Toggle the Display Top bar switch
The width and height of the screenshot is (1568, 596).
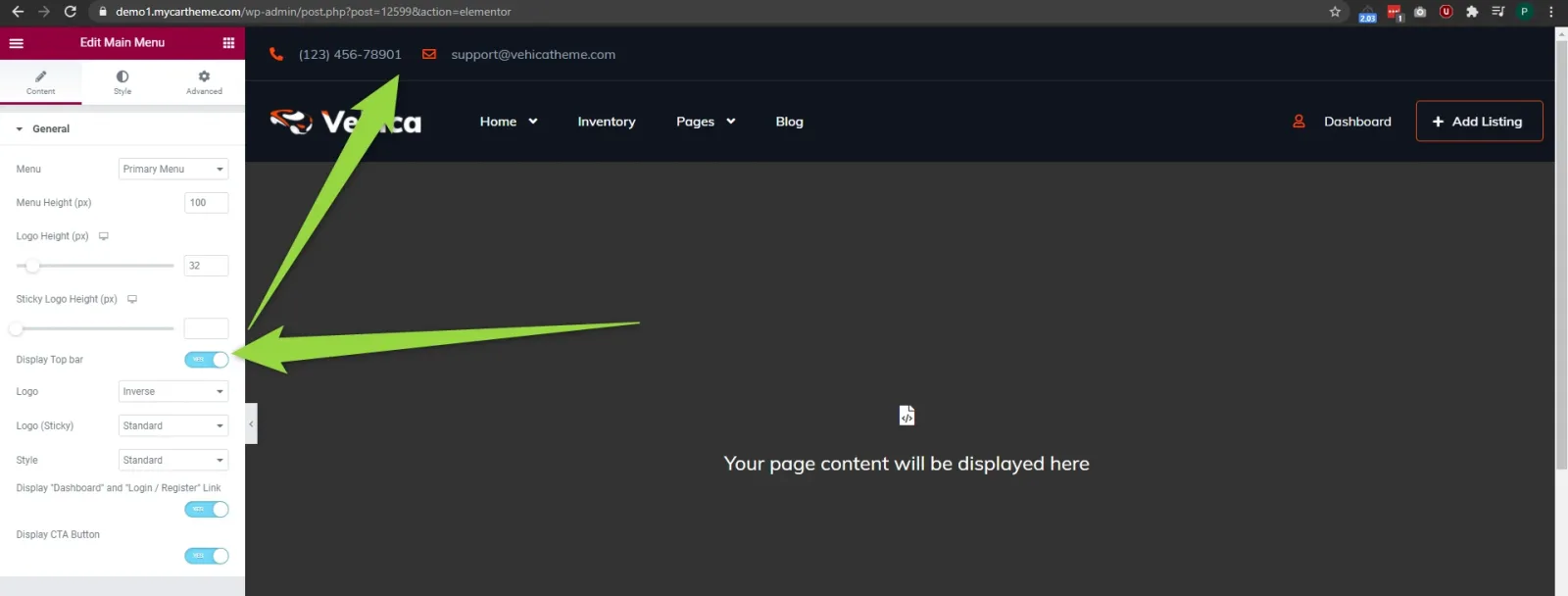207,360
